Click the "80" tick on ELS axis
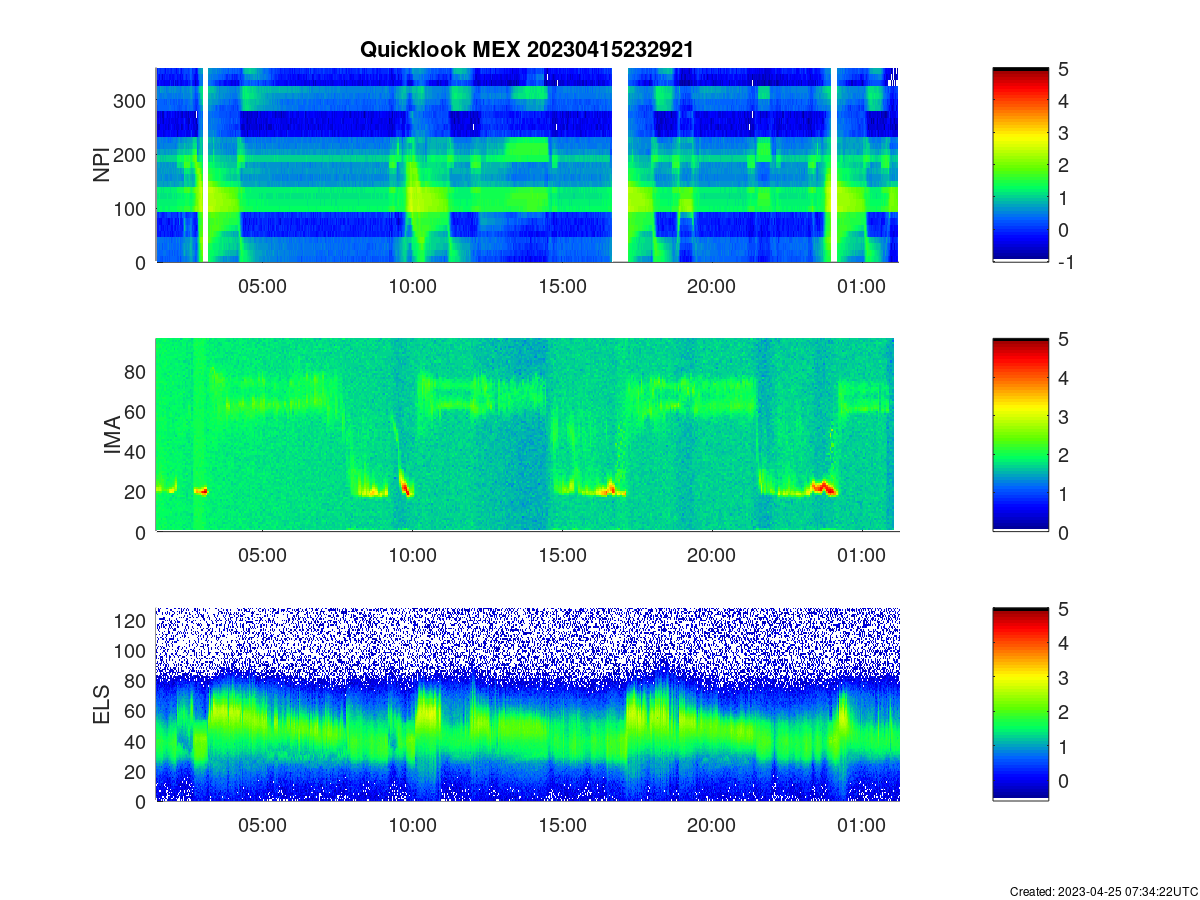The width and height of the screenshot is (1200, 900). click(x=136, y=681)
